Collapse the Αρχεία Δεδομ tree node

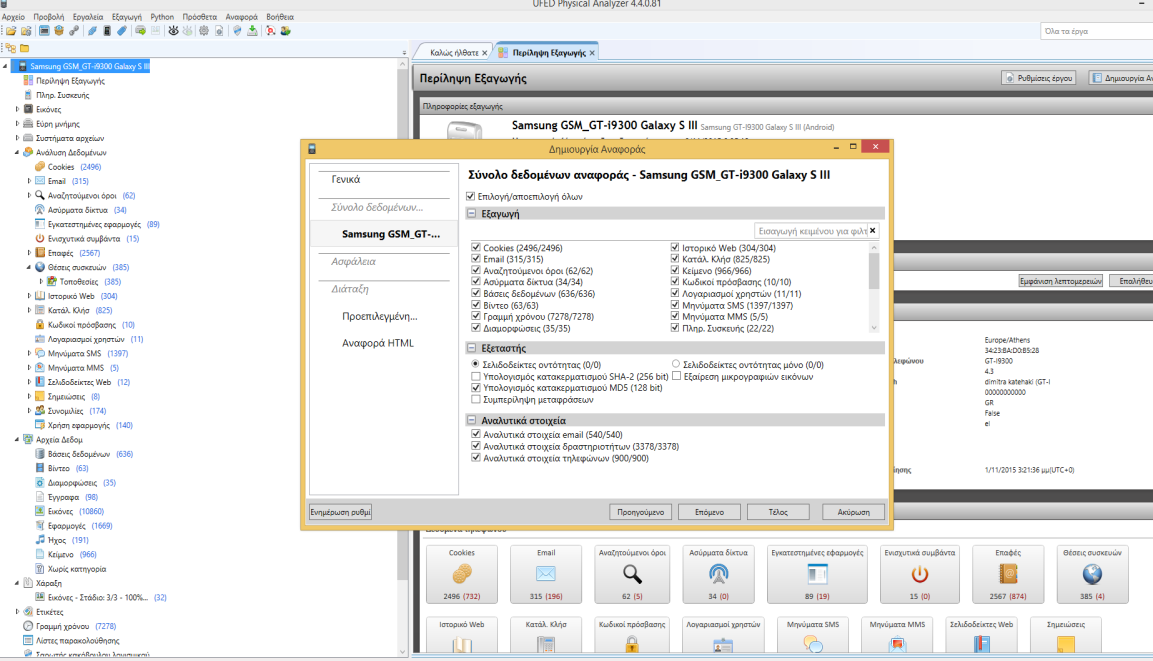17,439
